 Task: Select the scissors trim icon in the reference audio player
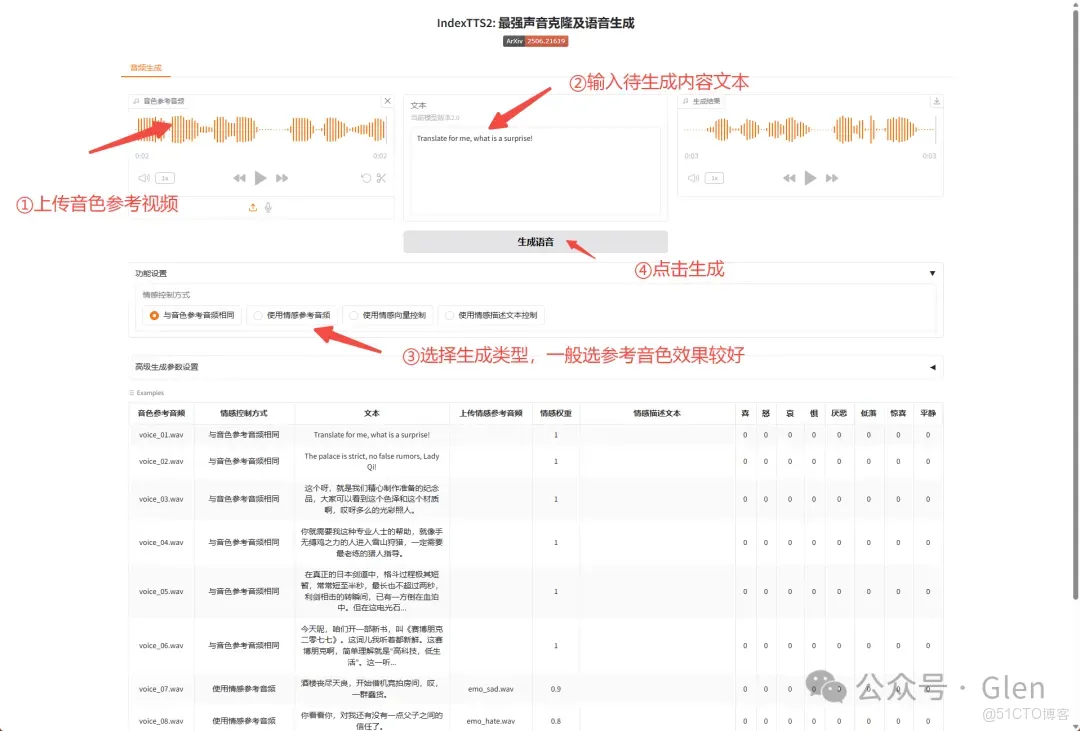382,177
